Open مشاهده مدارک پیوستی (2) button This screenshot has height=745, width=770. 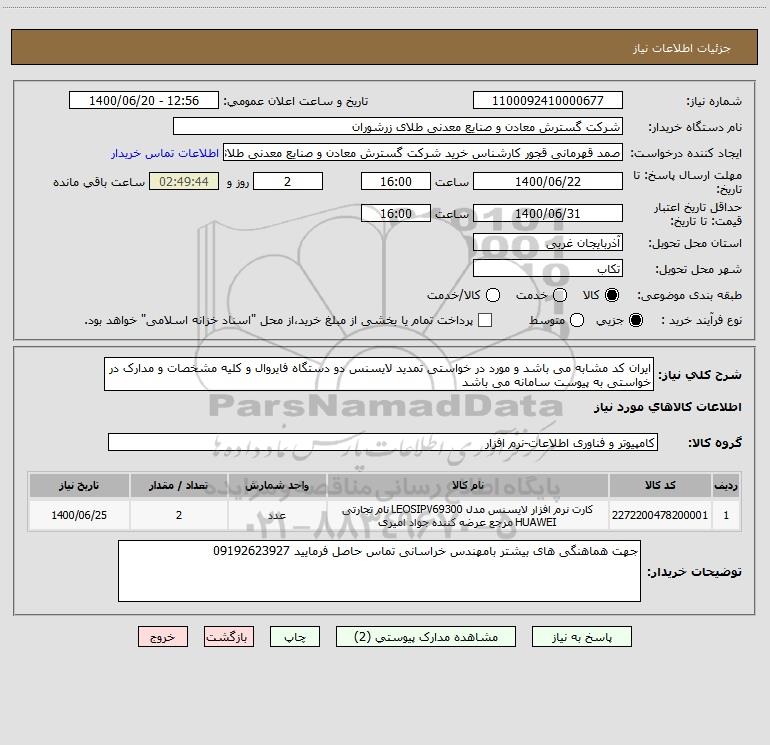coord(426,637)
